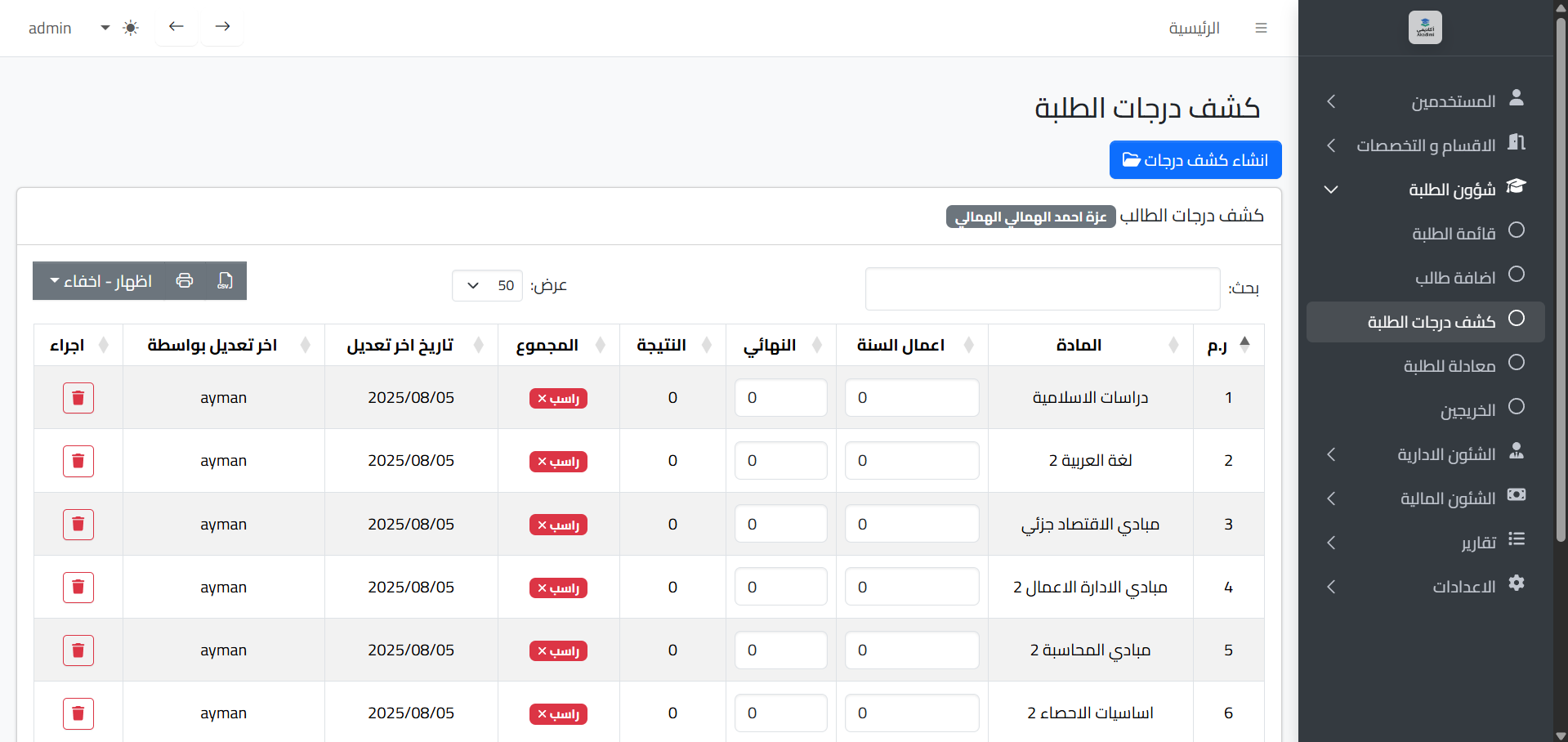Click the بحث search input field
Image resolution: width=1568 pixels, height=742 pixels.
pos(1042,289)
